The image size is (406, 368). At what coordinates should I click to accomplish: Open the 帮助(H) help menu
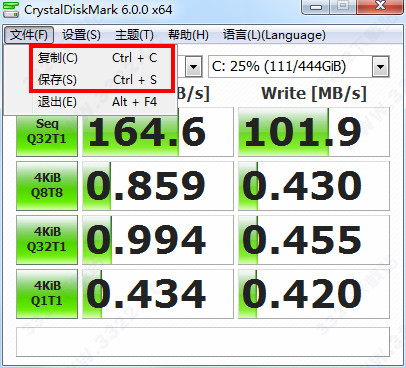(x=188, y=35)
